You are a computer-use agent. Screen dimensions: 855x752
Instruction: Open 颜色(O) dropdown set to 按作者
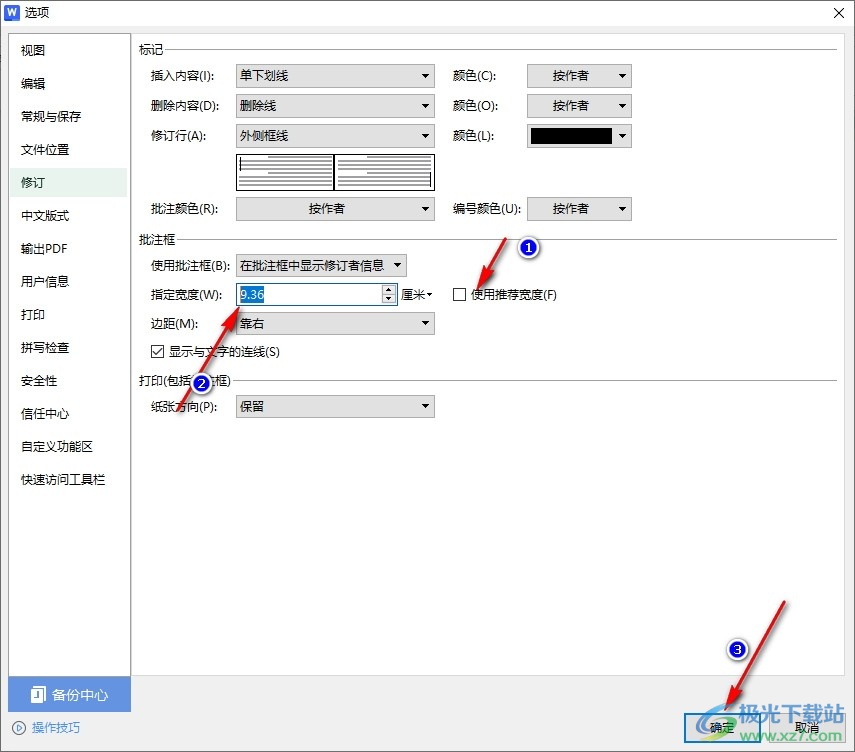click(x=579, y=106)
